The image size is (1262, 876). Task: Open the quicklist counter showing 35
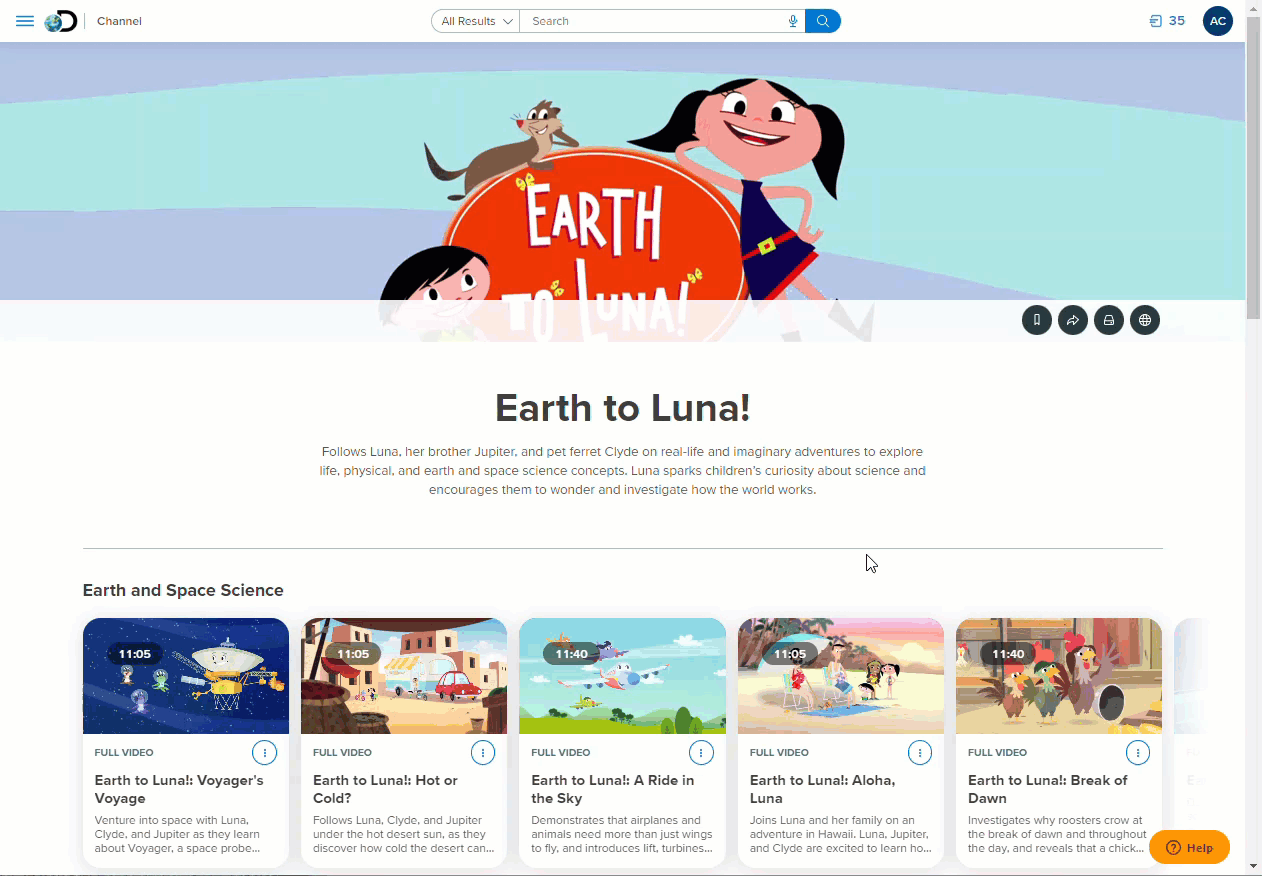[x=1167, y=21]
